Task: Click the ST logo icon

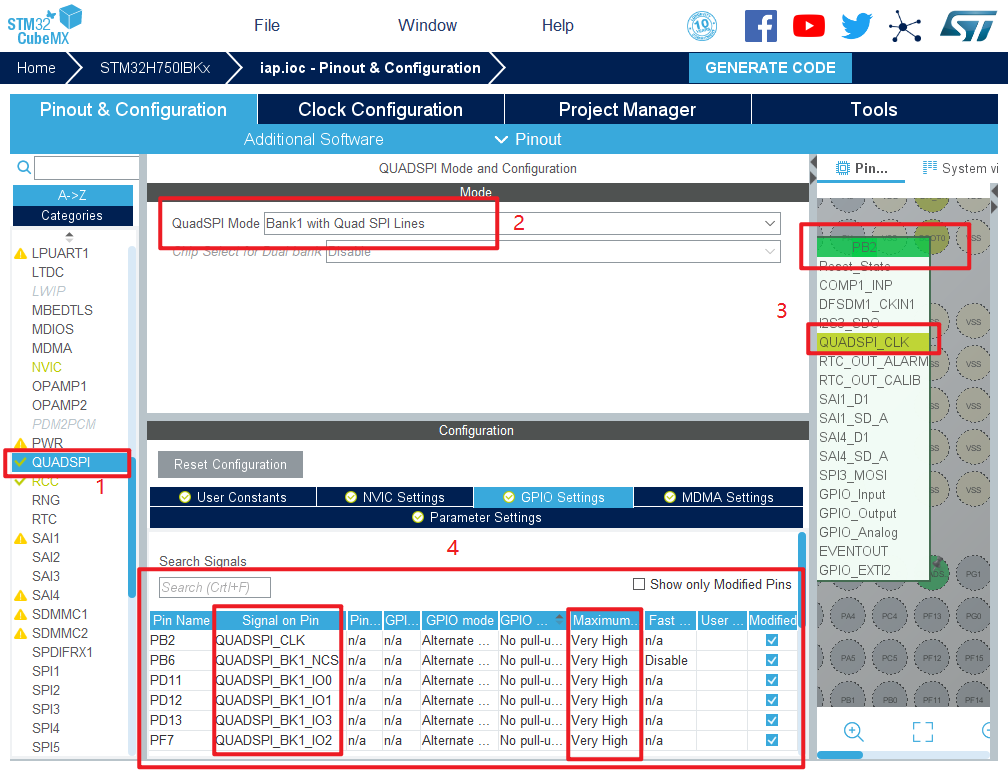Action: [x=967, y=26]
